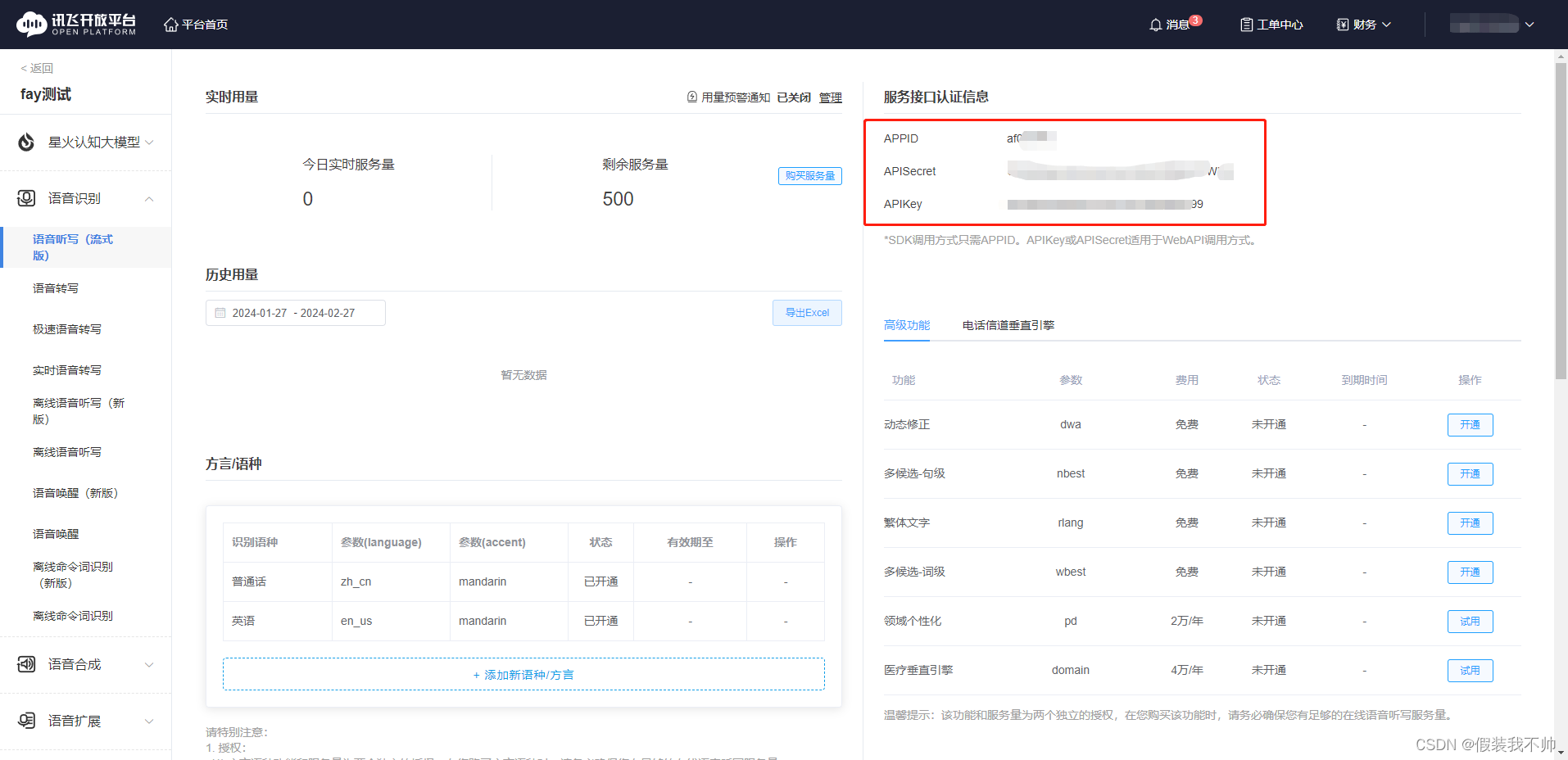Click the 平台首页 header link

pos(205,25)
